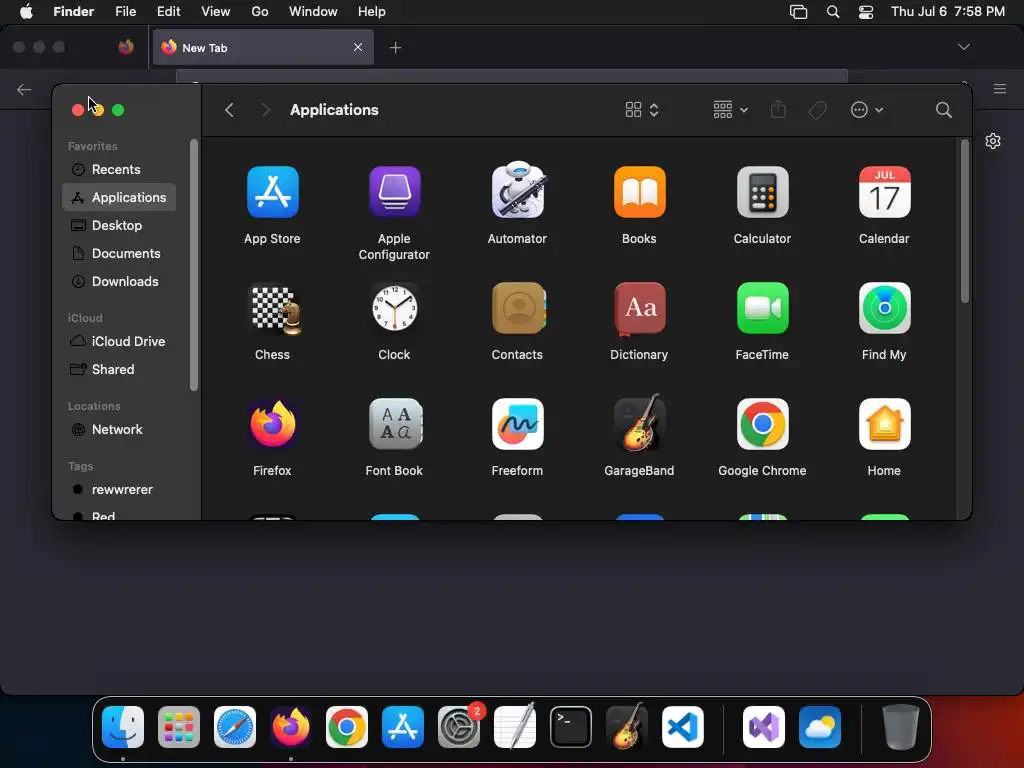This screenshot has height=768, width=1024.
Task: Expand the Firefox tab list chevron
Action: point(963,47)
